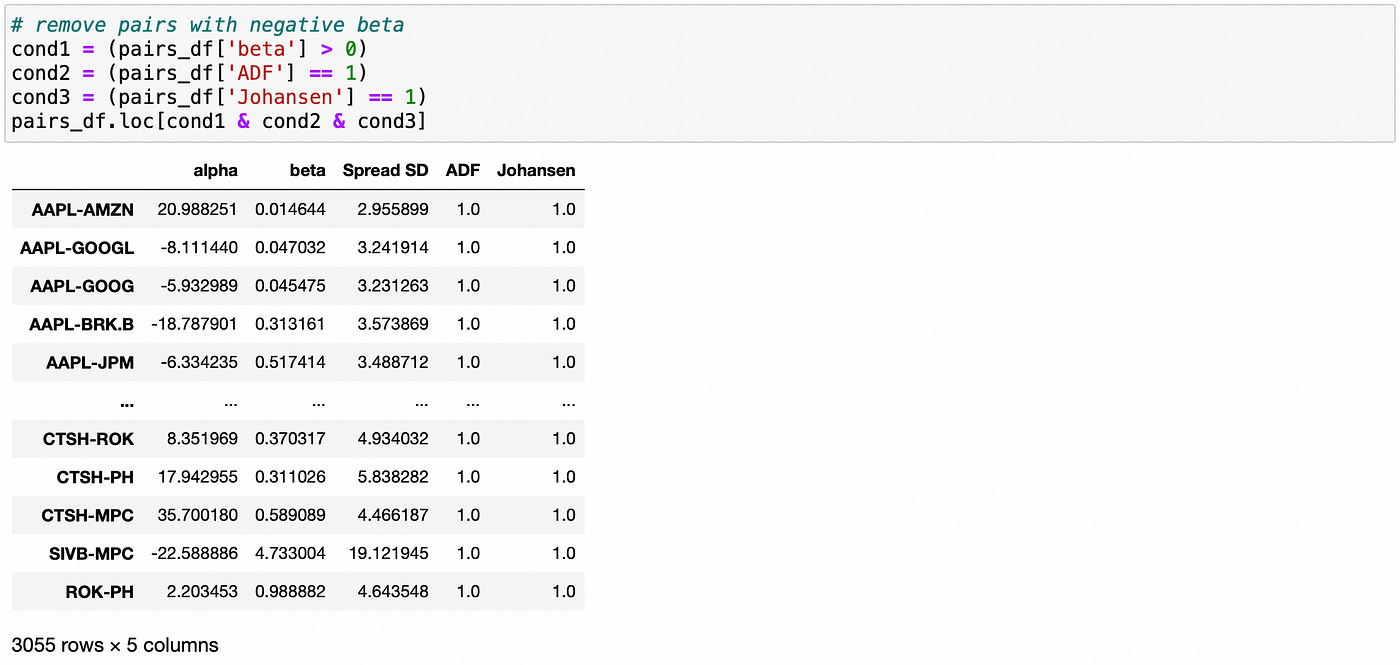Click the 'Spread SD' column header

point(385,170)
